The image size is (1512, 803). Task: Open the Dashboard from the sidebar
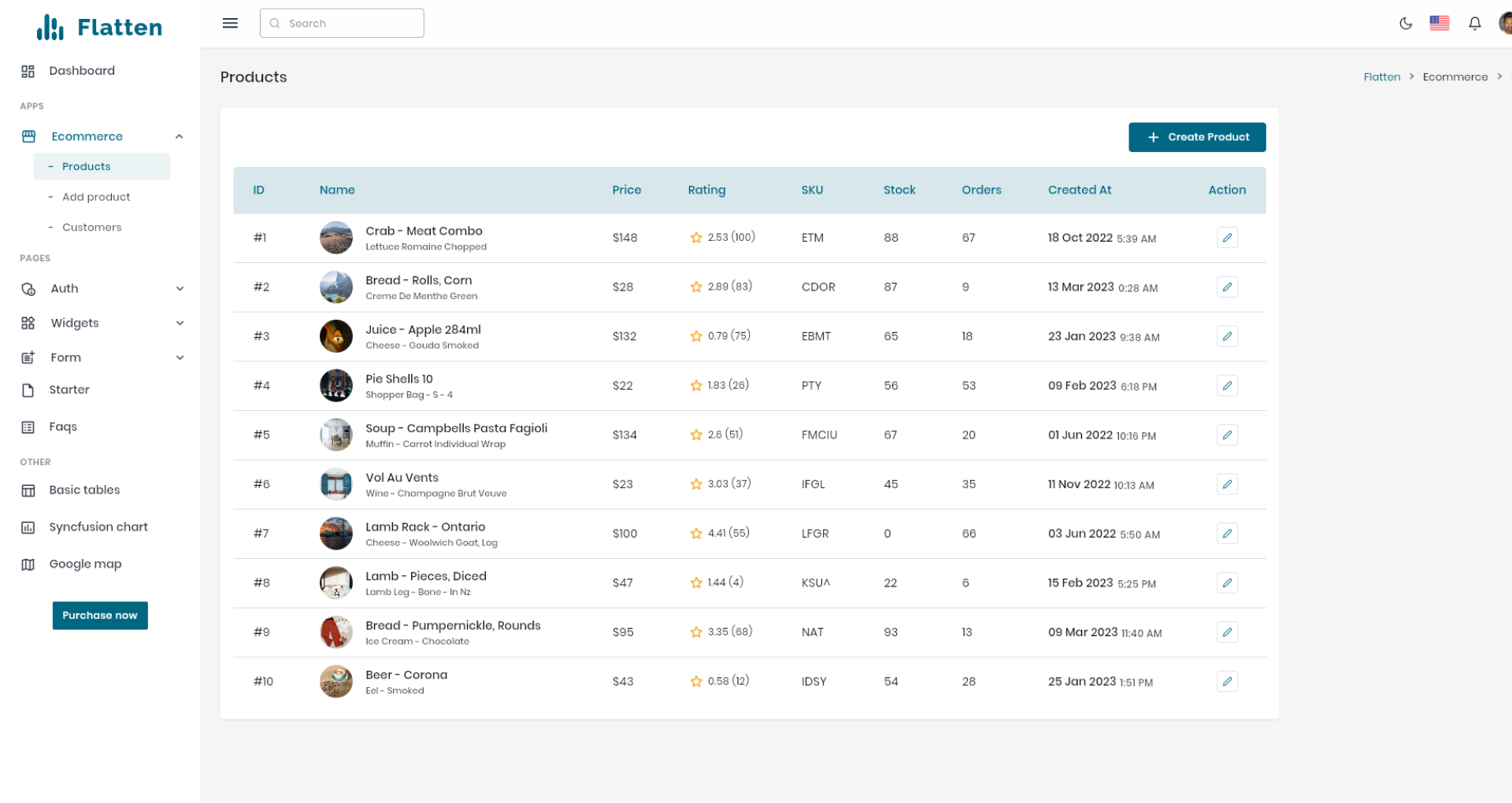click(x=82, y=70)
